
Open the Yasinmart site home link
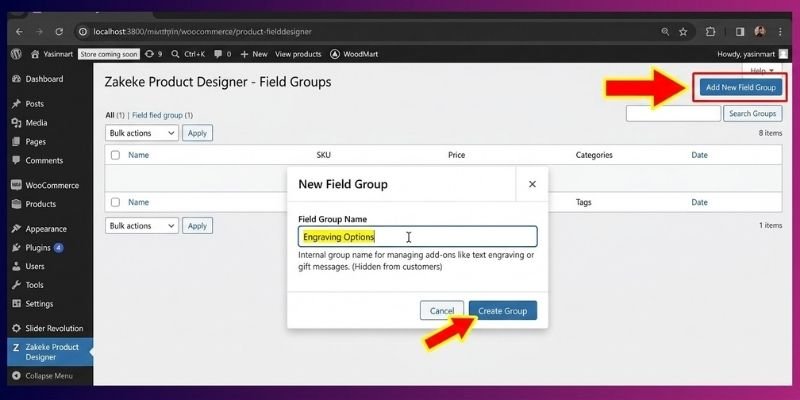click(52, 54)
